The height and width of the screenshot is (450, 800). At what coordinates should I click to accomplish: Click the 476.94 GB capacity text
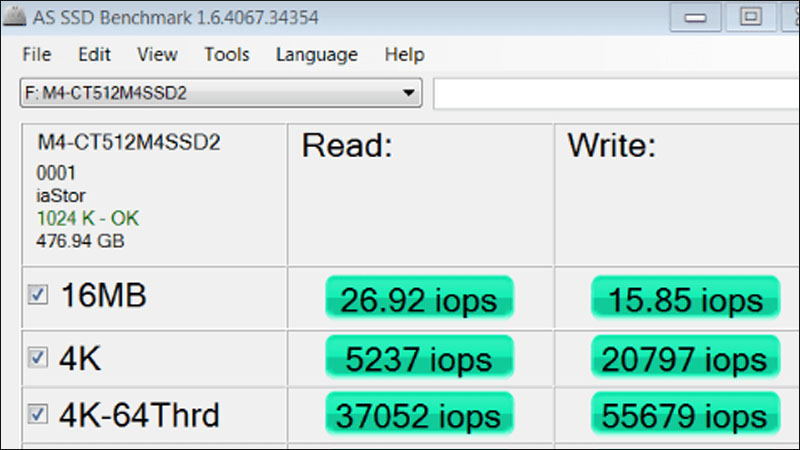coord(80,241)
